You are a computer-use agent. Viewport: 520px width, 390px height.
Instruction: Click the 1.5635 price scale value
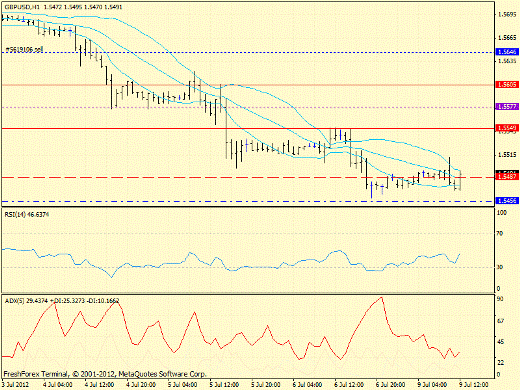pos(507,61)
